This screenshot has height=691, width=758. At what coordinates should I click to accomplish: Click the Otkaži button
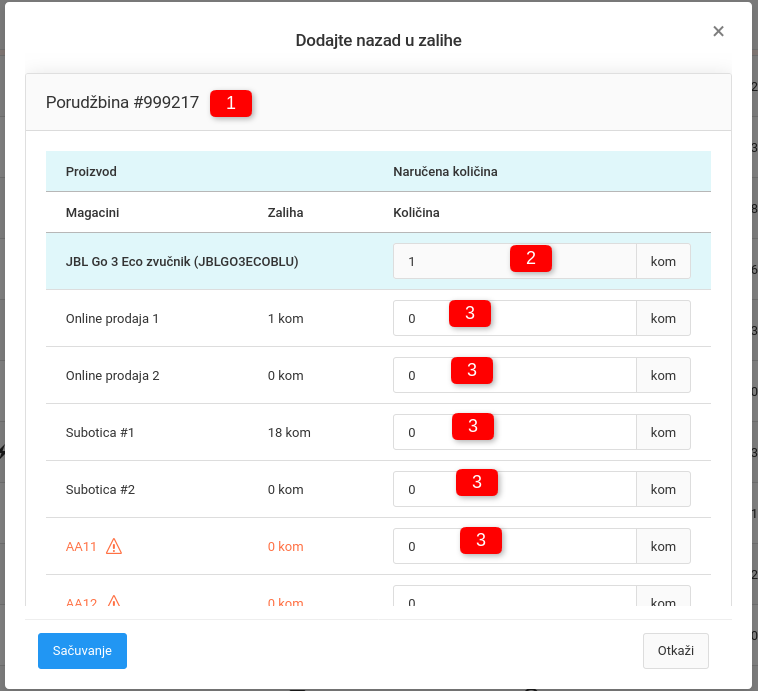(x=675, y=650)
